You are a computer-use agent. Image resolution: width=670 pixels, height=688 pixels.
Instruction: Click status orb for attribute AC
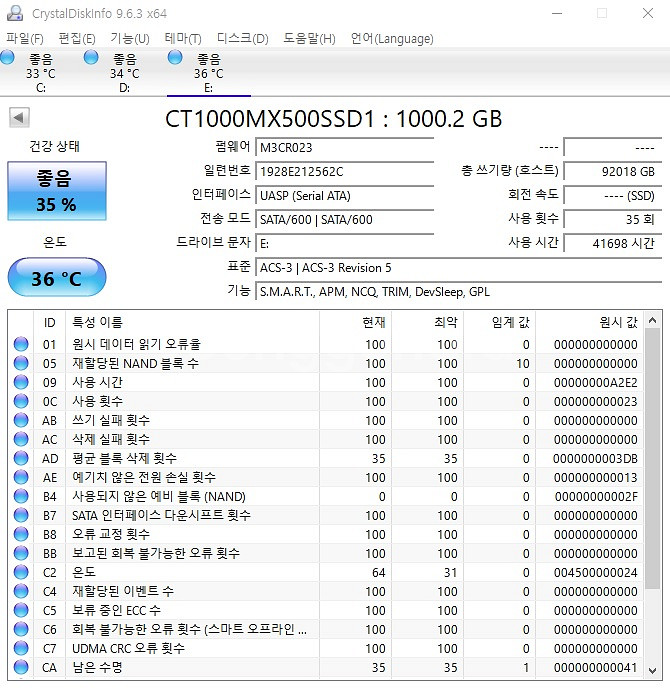(x=21, y=439)
